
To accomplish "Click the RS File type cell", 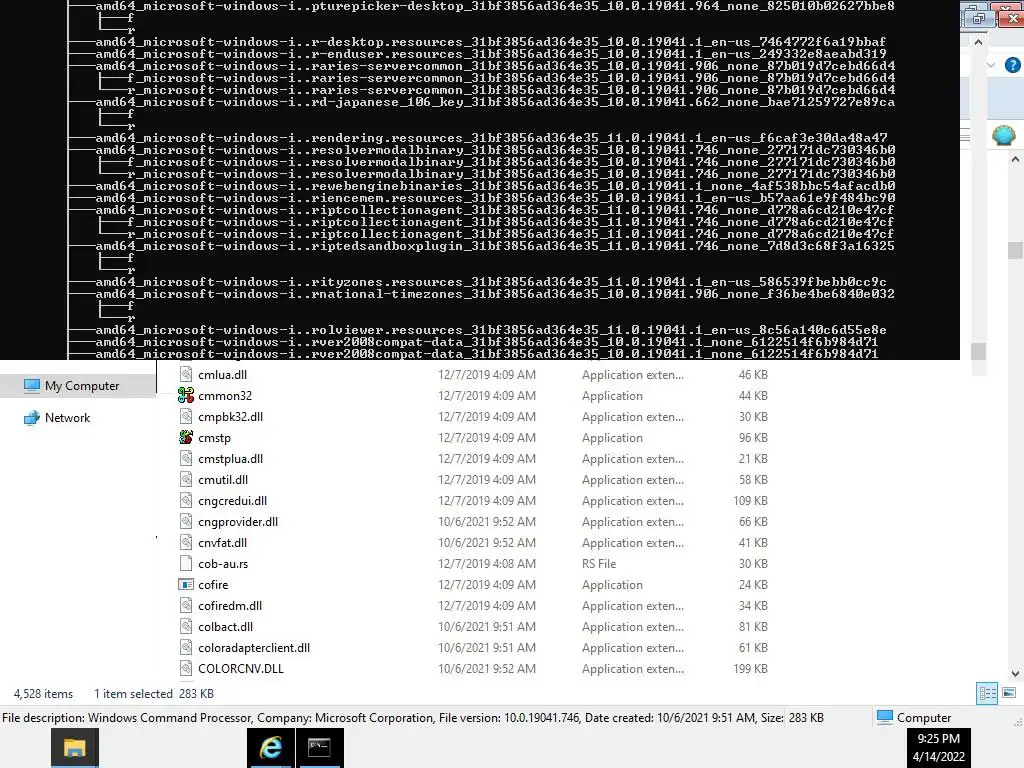I will tap(599, 563).
